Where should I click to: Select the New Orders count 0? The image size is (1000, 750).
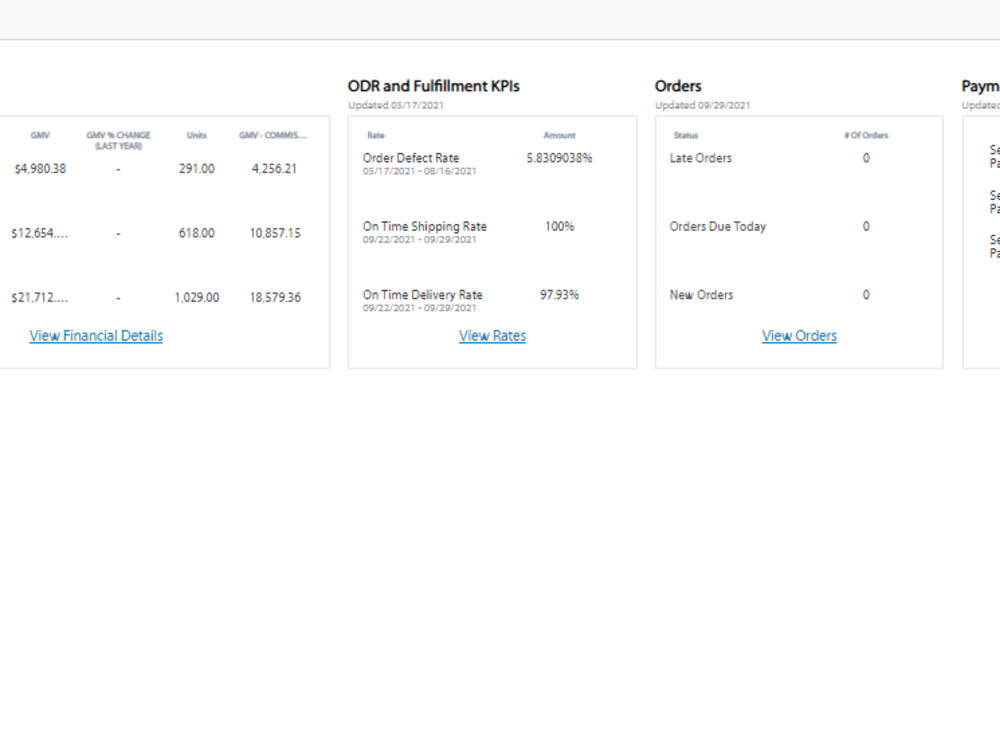[866, 295]
